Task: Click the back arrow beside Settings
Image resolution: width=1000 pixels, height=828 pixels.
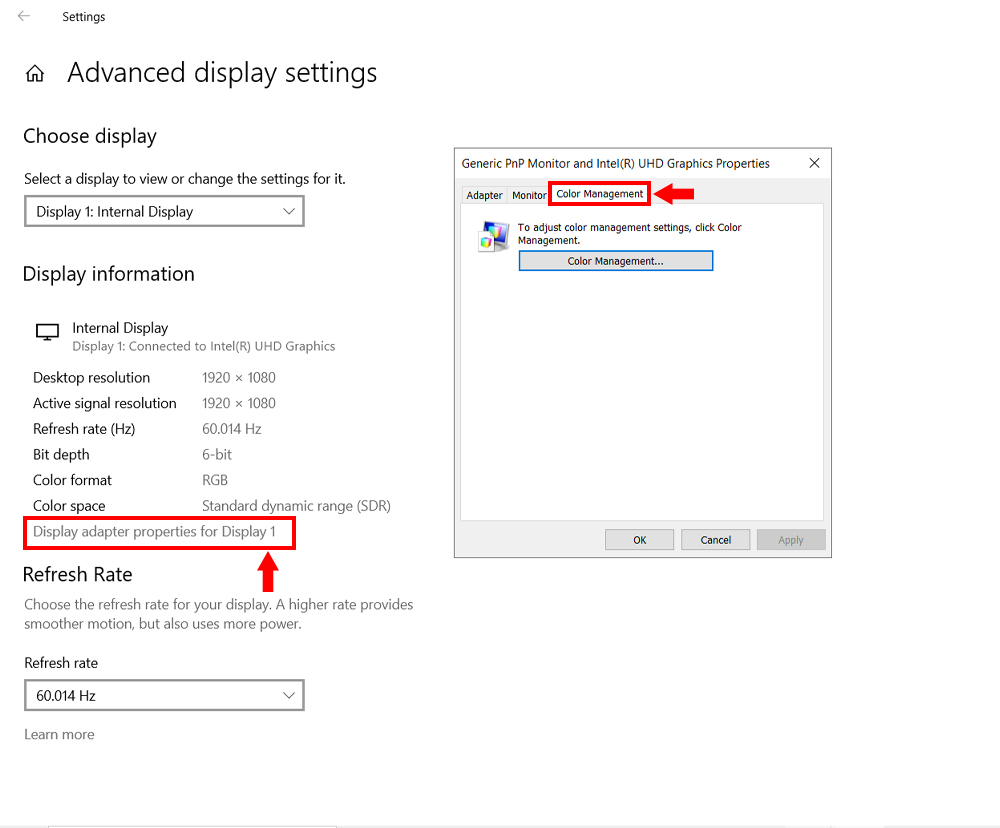Action: [24, 16]
